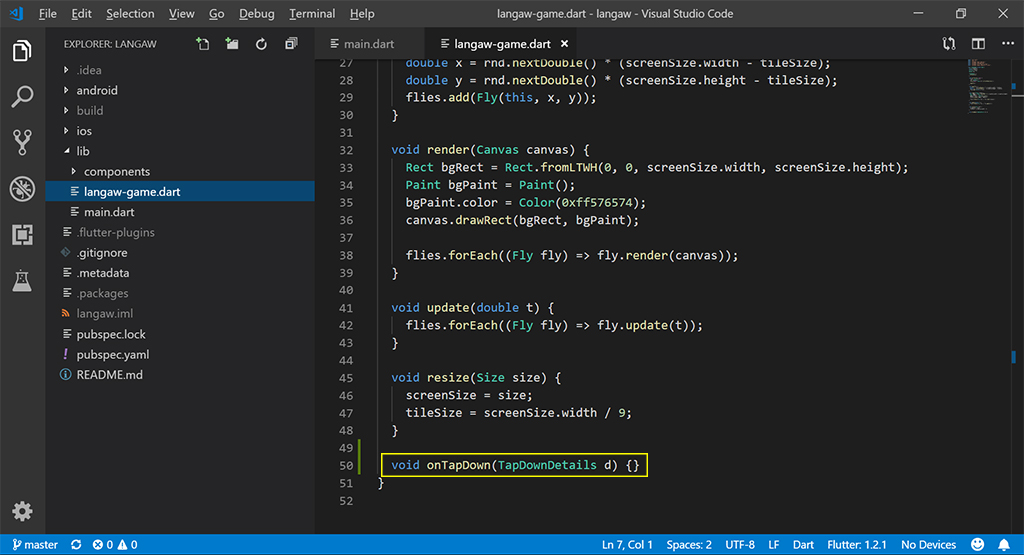Refresh the Explorer file tree
This screenshot has height=555, width=1024.
pyautogui.click(x=261, y=44)
